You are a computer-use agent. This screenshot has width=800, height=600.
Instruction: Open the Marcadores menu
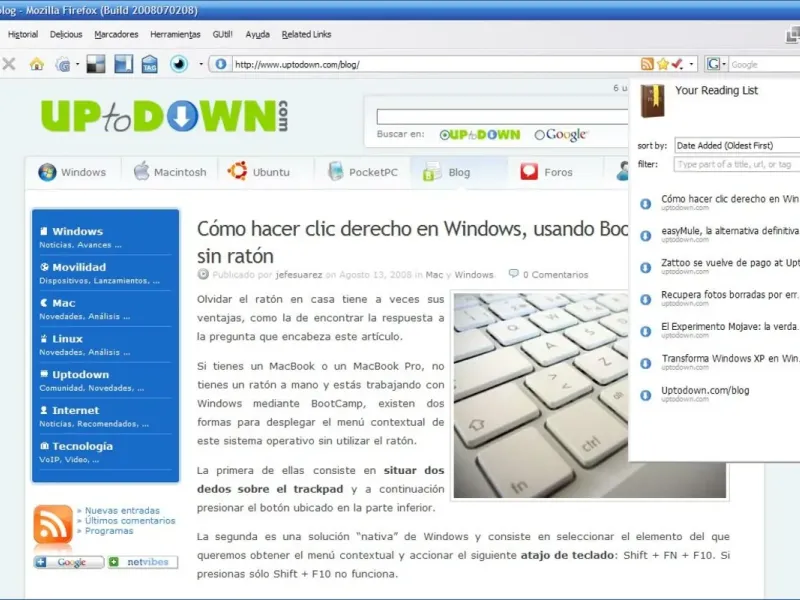click(x=116, y=34)
